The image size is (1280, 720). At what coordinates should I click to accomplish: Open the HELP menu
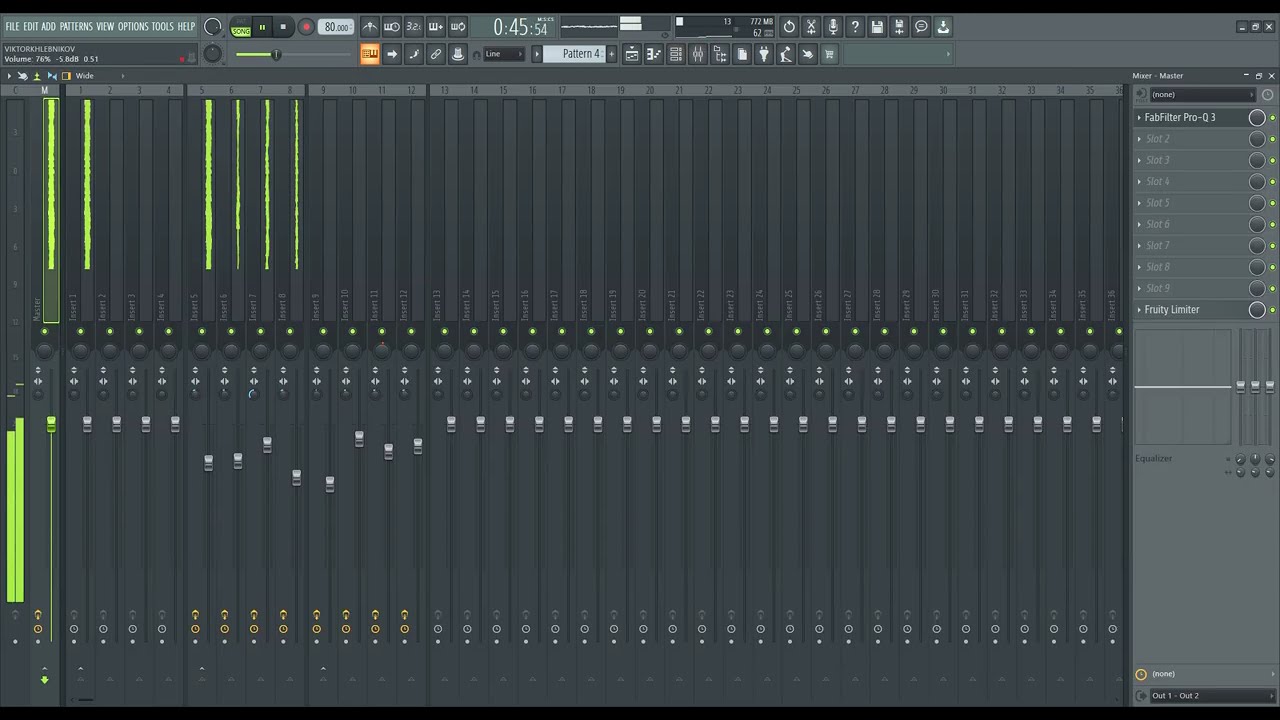coord(186,27)
